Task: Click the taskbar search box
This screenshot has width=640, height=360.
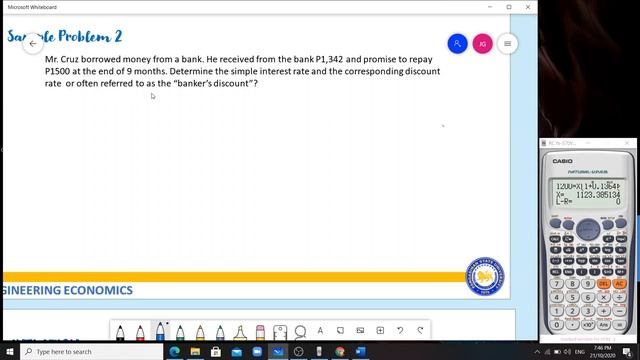Action: click(x=91, y=351)
